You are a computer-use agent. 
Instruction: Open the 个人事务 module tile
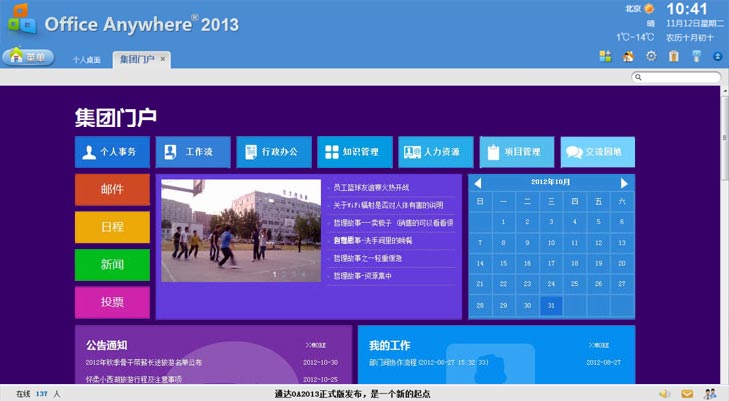tap(112, 152)
